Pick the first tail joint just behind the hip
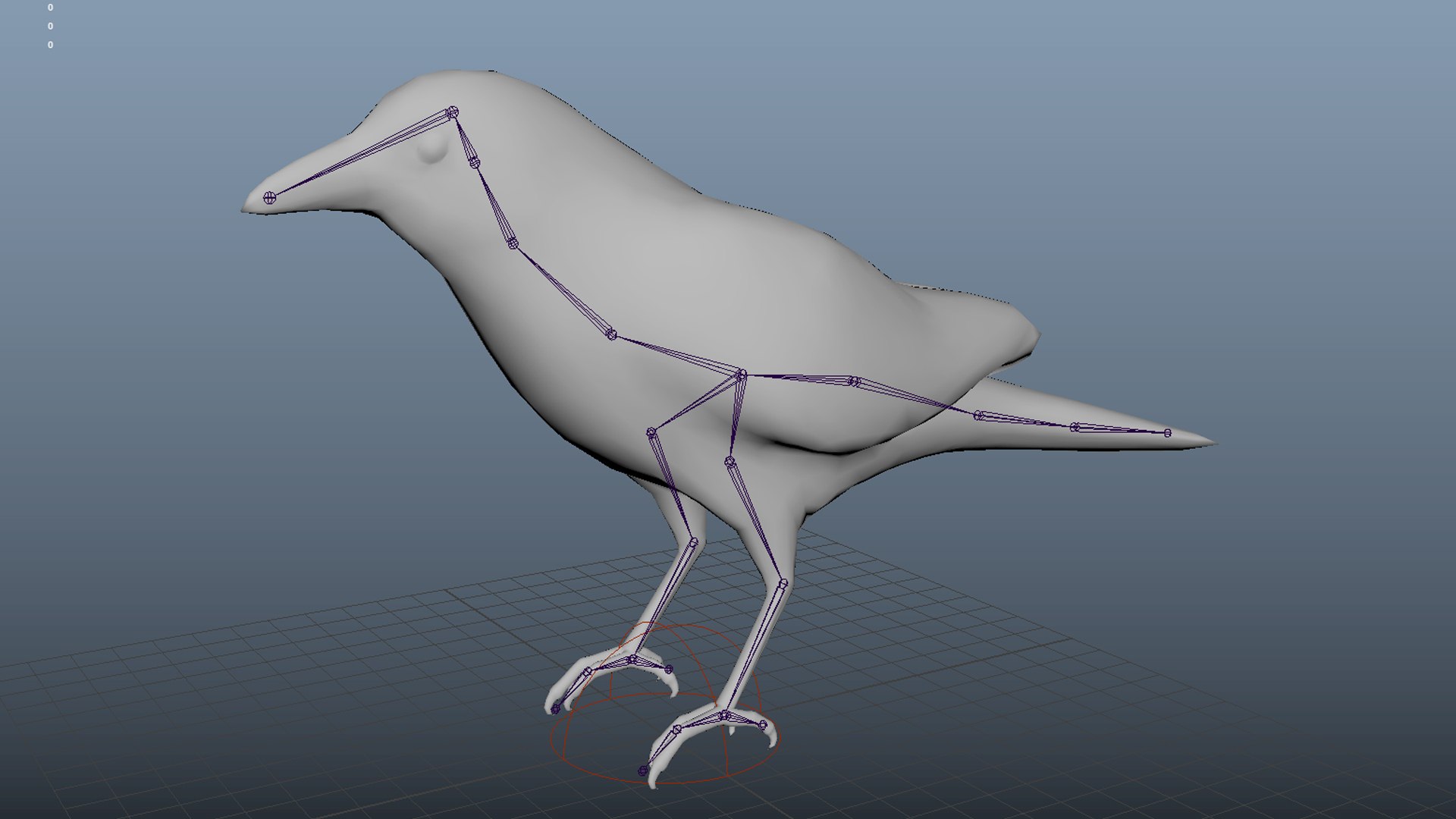 click(x=854, y=381)
